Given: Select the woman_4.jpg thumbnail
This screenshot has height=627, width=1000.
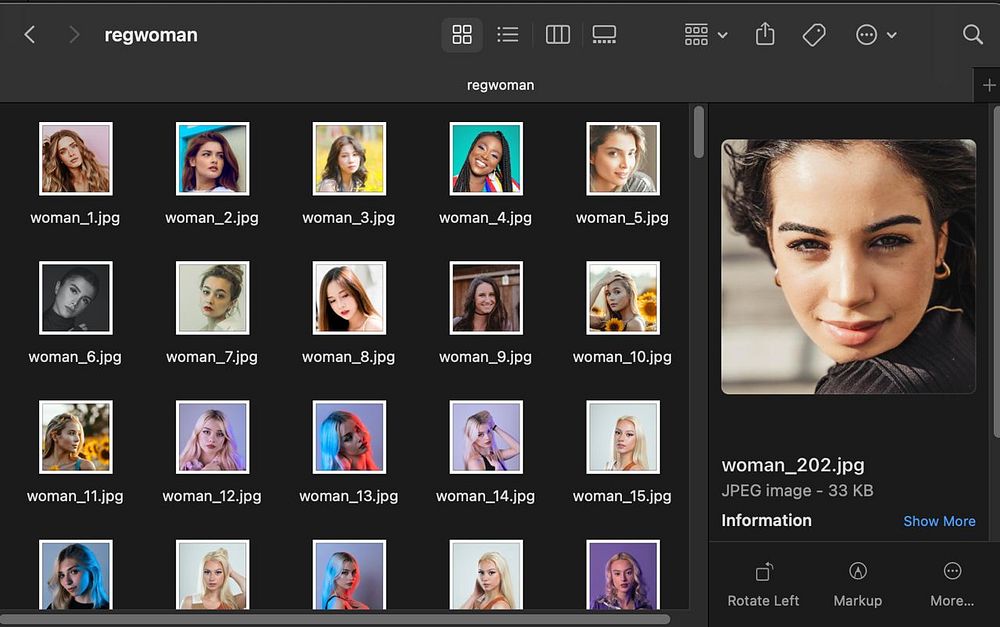Looking at the screenshot, I should (485, 158).
